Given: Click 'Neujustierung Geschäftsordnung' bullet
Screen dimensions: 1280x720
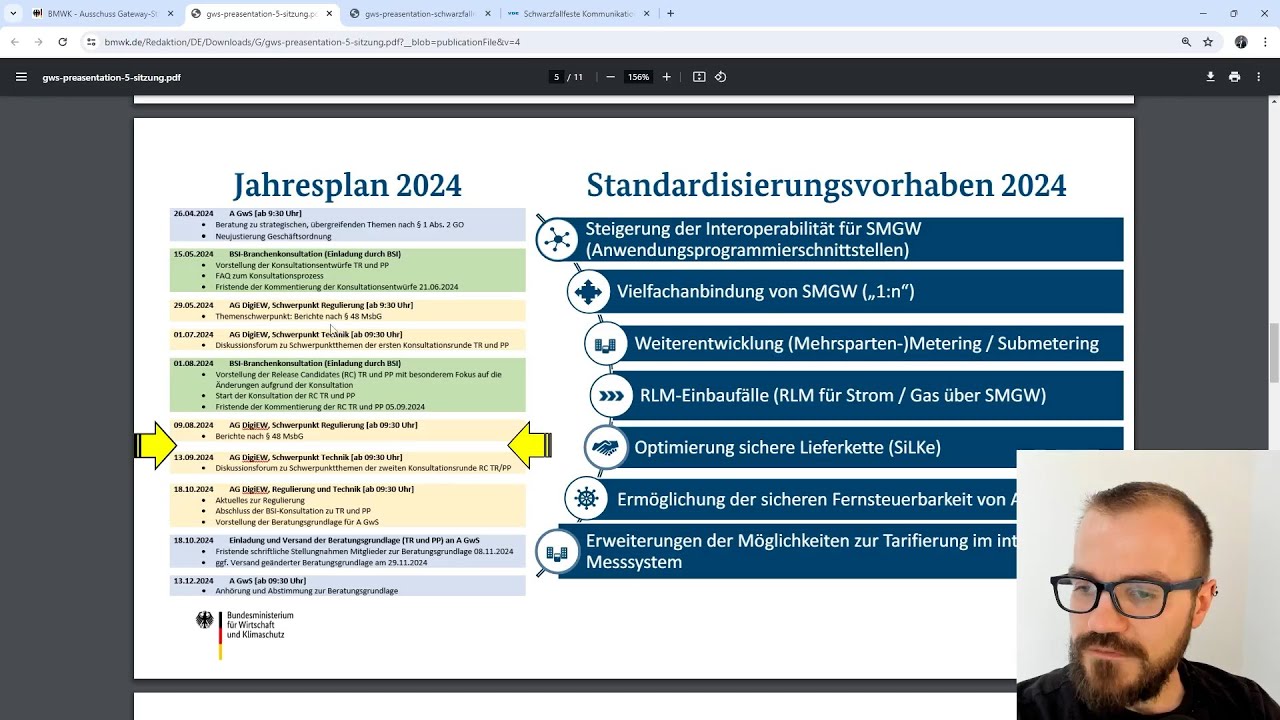Looking at the screenshot, I should coord(273,236).
